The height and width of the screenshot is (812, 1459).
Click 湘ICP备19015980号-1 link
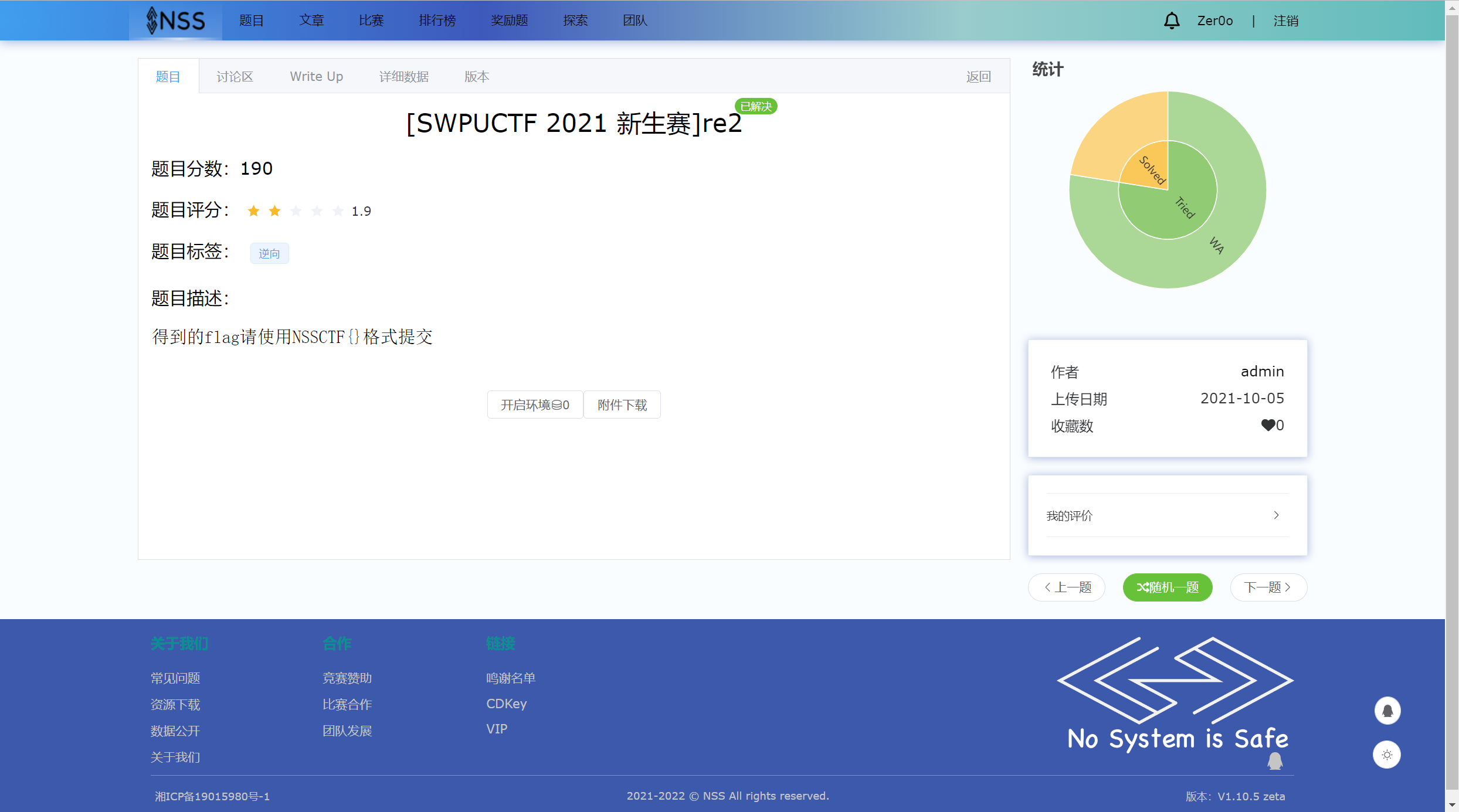[212, 796]
